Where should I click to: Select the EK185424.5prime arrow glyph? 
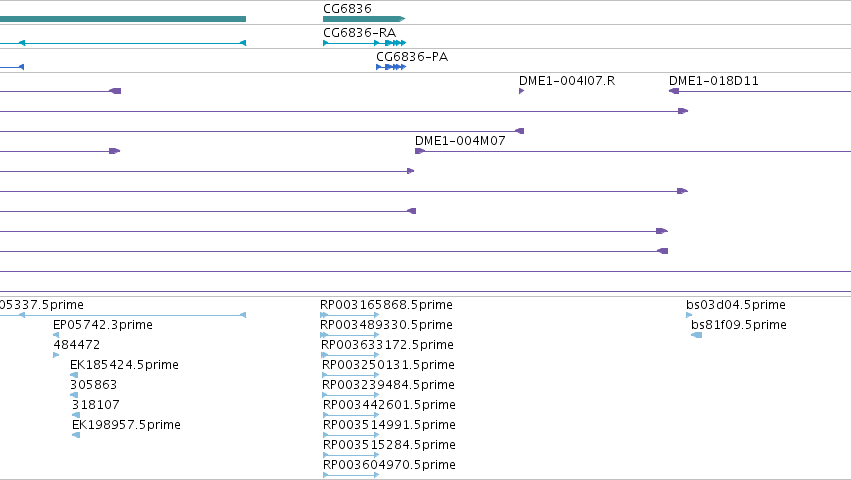[74, 375]
